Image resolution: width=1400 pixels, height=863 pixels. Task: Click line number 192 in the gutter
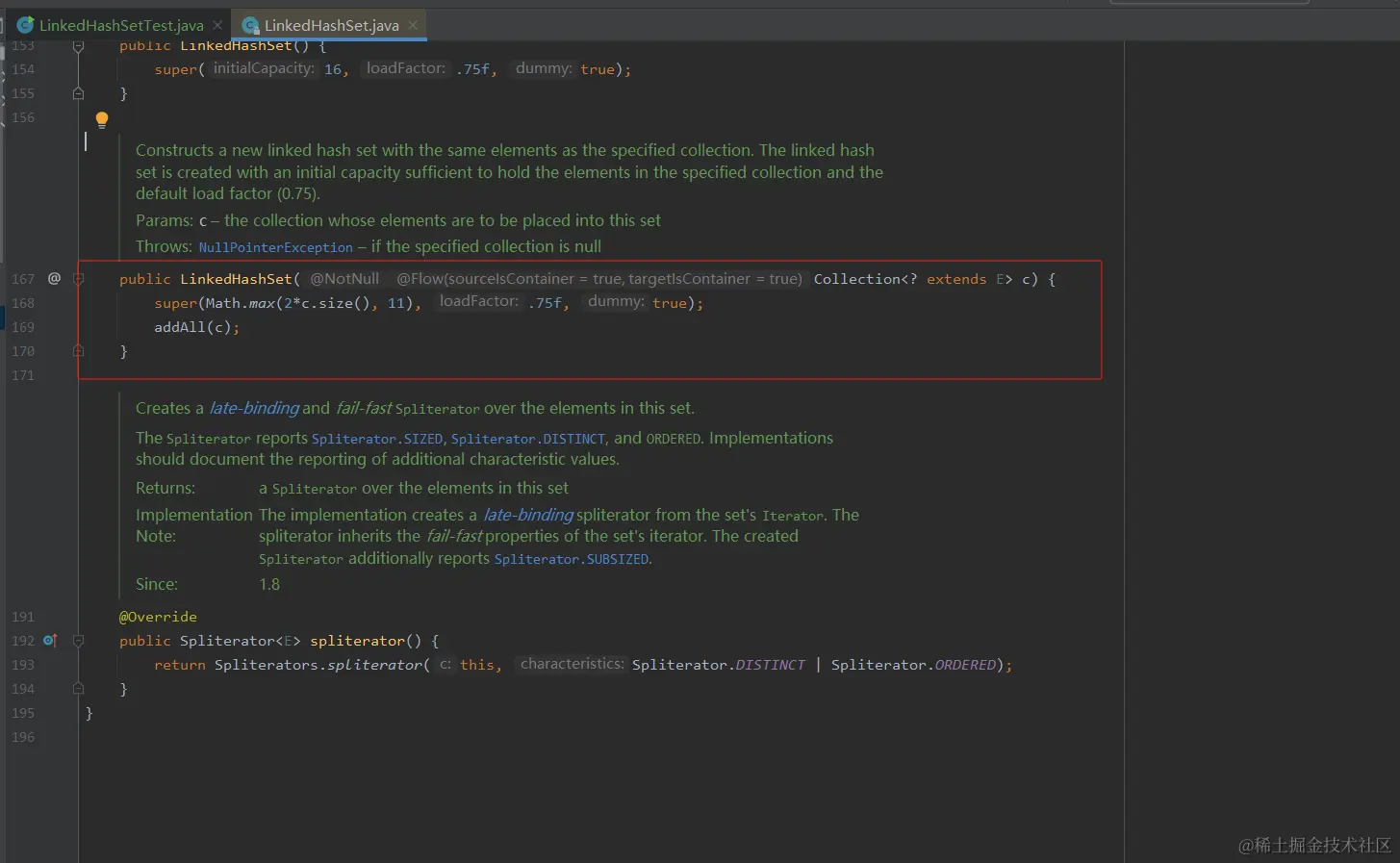tap(23, 641)
